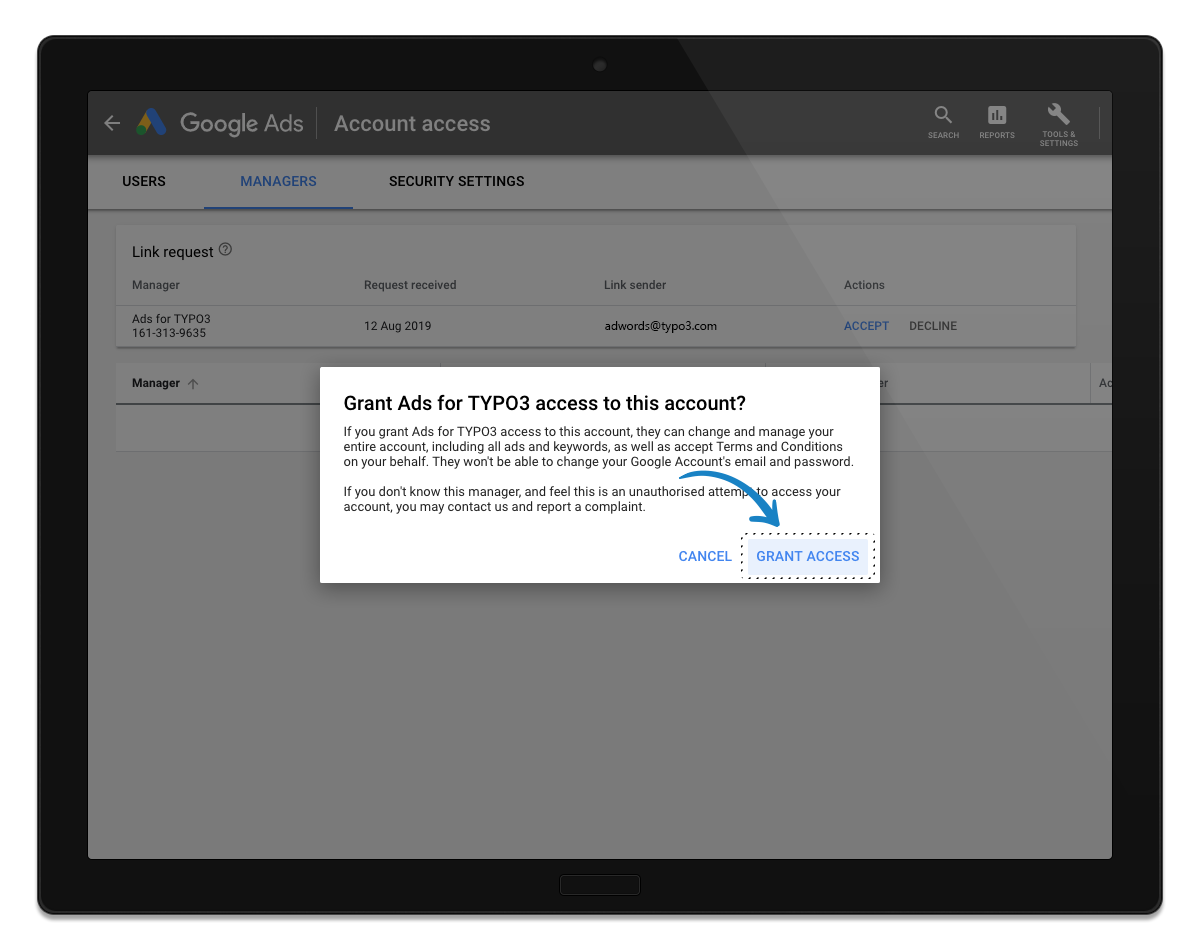Click the Account access page title
This screenshot has width=1200, height=950.
412,124
